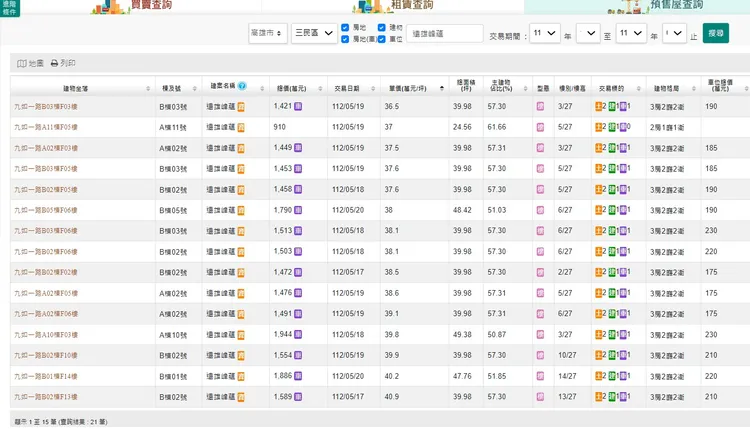Click pink 型態 icon in the 910 row
The width and height of the screenshot is (750, 429).
tap(541, 127)
